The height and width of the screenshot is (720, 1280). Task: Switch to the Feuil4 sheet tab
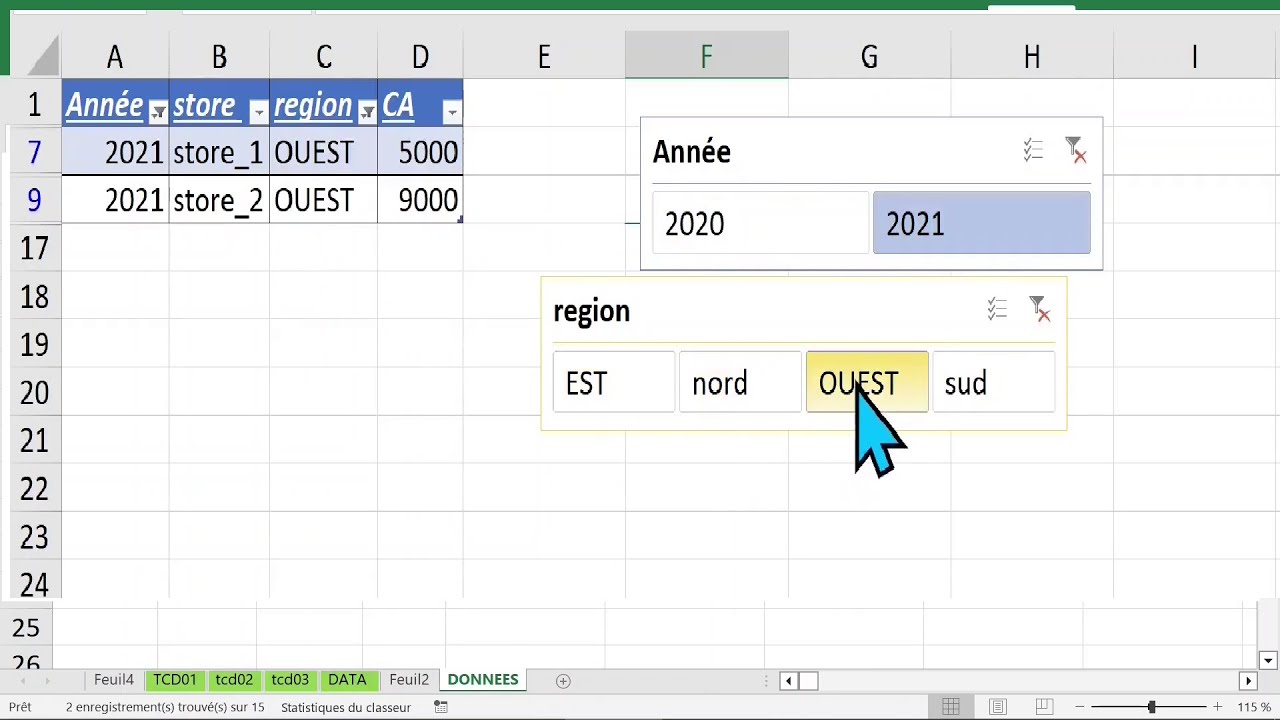click(114, 680)
